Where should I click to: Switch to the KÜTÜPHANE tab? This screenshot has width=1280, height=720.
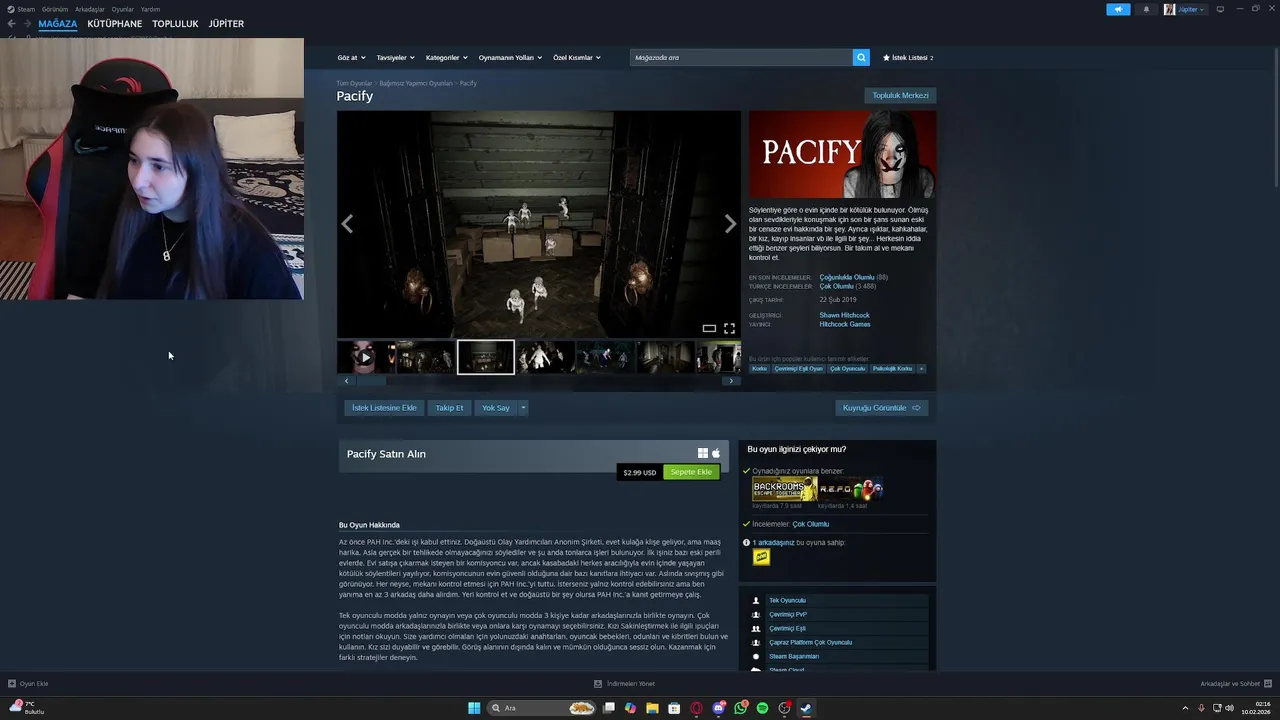[x=115, y=24]
